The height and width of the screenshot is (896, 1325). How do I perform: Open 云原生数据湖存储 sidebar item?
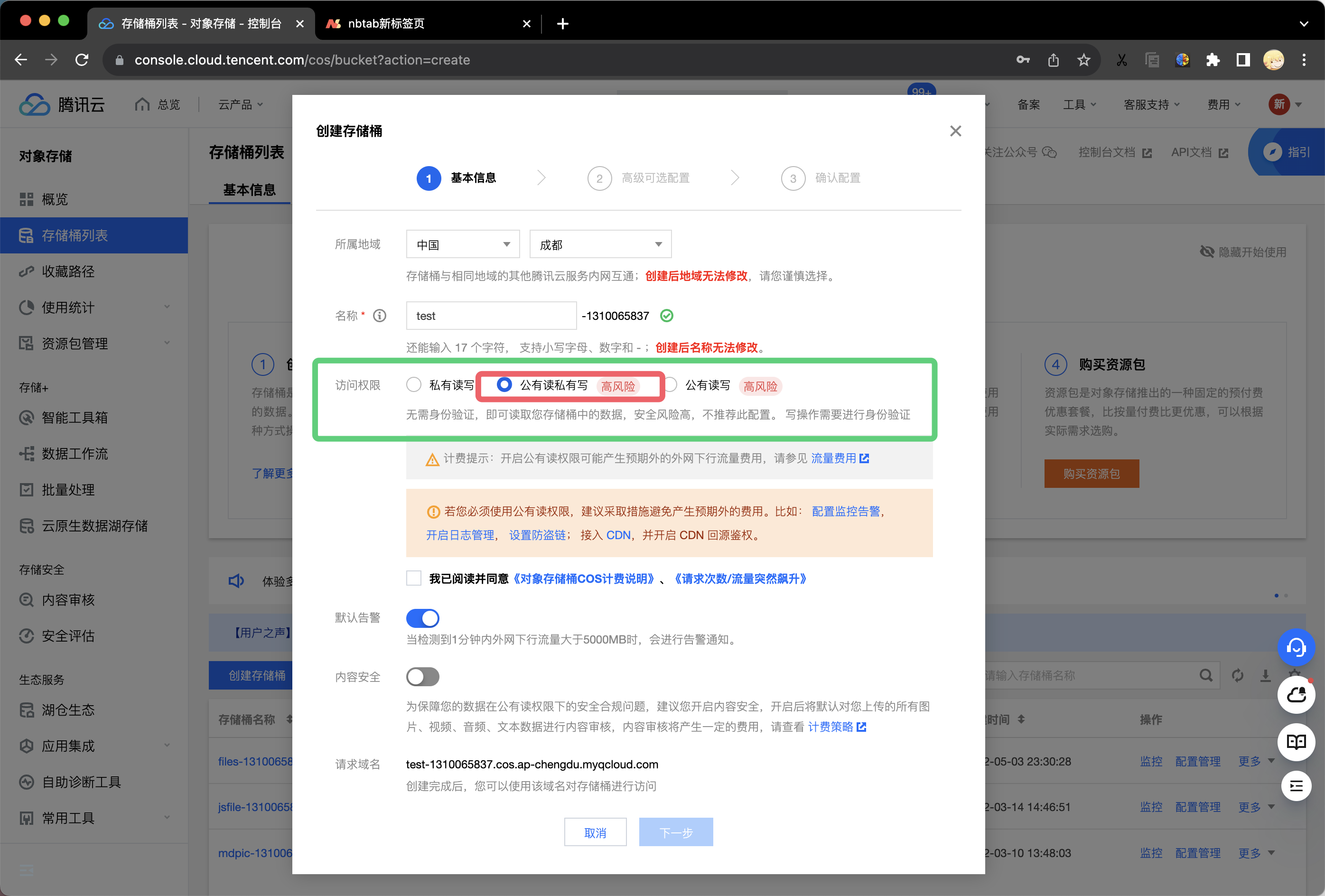[x=94, y=525]
